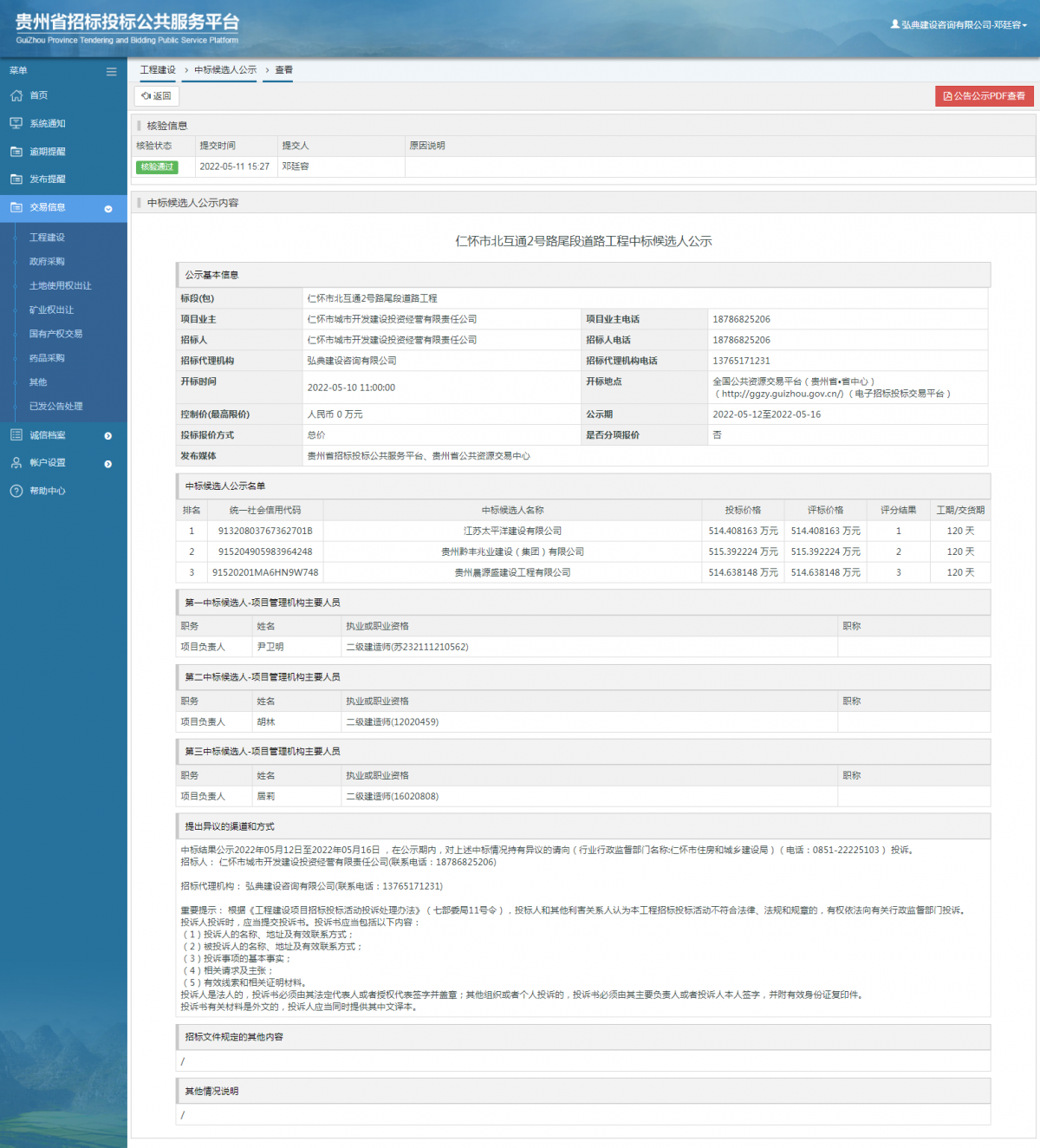Viewport: 1040px width, 1148px height.
Task: Click the user avatar icon in header
Action: tap(895, 24)
